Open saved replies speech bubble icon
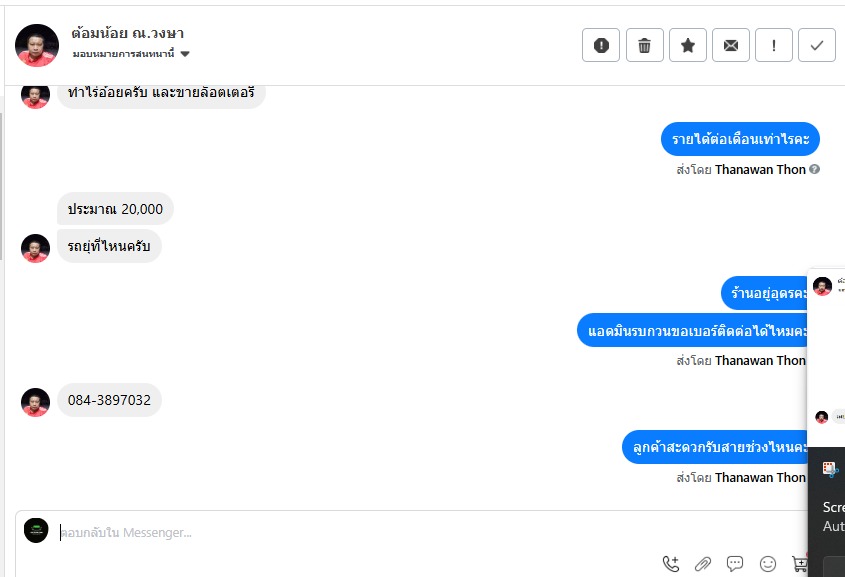Screen dimensions: 845x577 [735, 564]
